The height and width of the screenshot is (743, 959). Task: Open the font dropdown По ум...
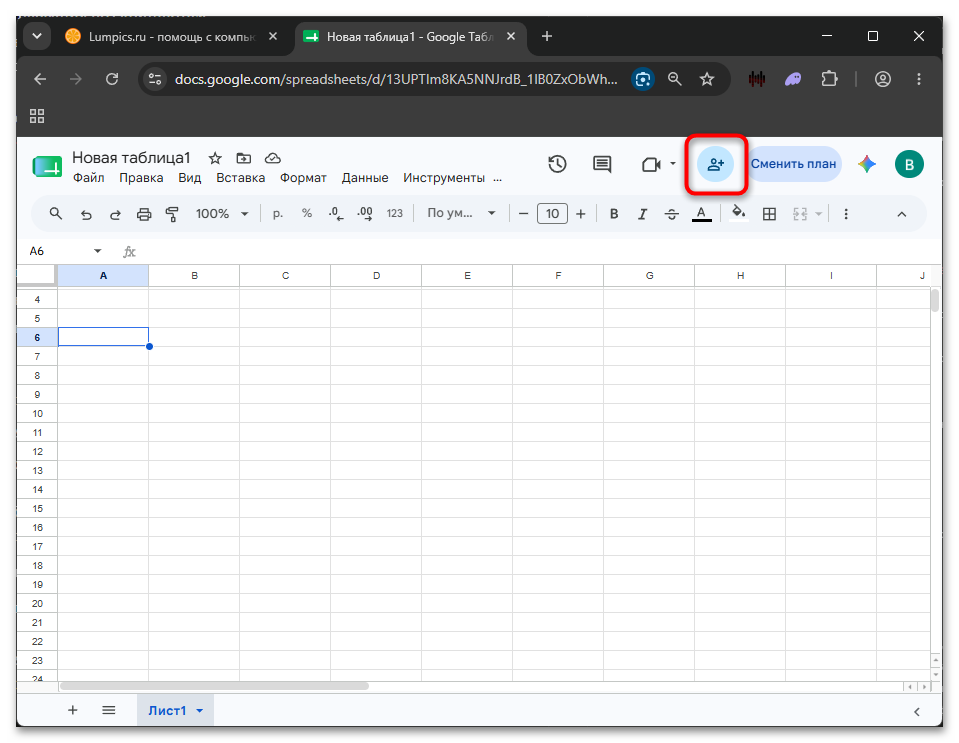(461, 213)
